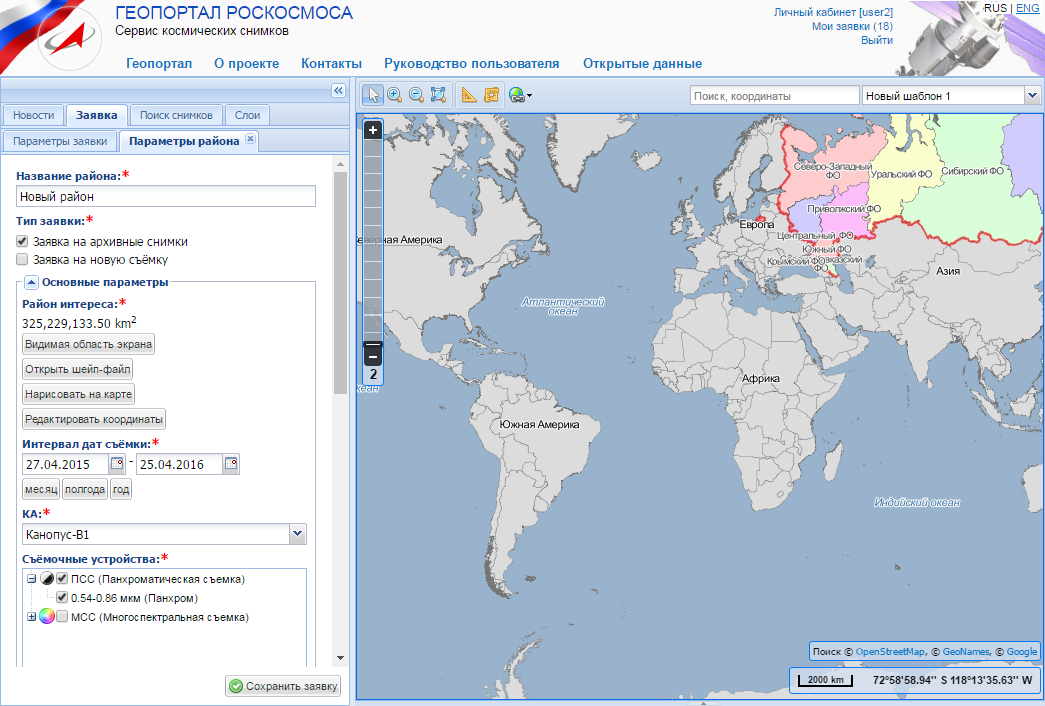Click the left panel scrollbar up arrow
The height and width of the screenshot is (706, 1045).
point(341,164)
